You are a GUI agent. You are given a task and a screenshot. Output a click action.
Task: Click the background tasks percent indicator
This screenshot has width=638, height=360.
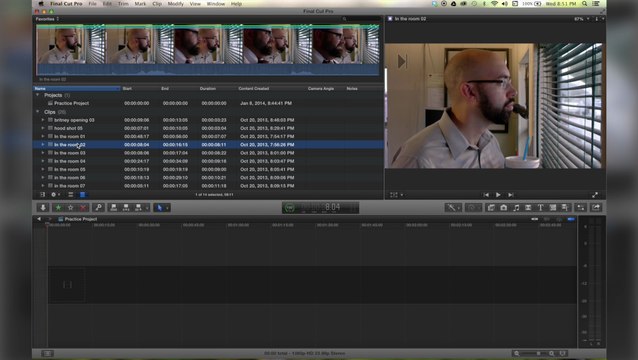pyautogui.click(x=289, y=208)
